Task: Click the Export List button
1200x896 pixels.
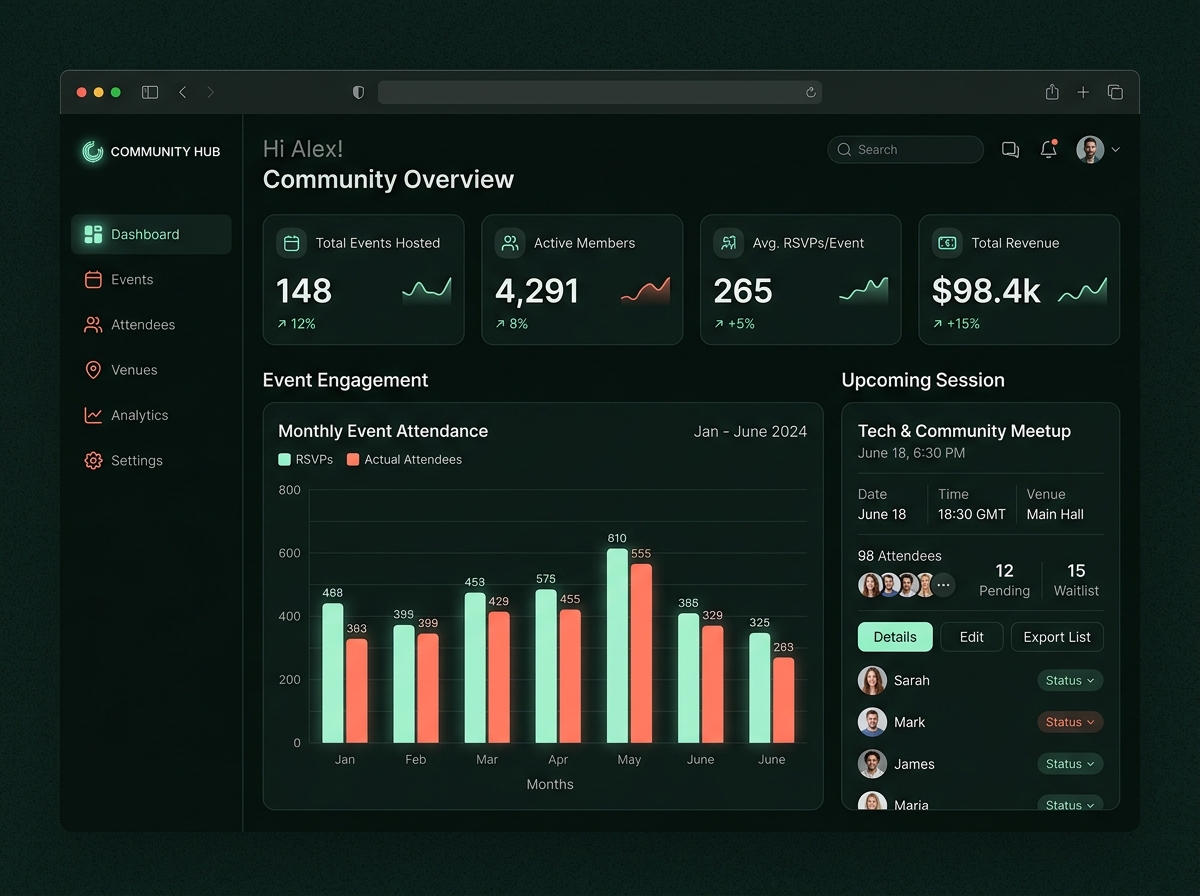Action: [1057, 637]
